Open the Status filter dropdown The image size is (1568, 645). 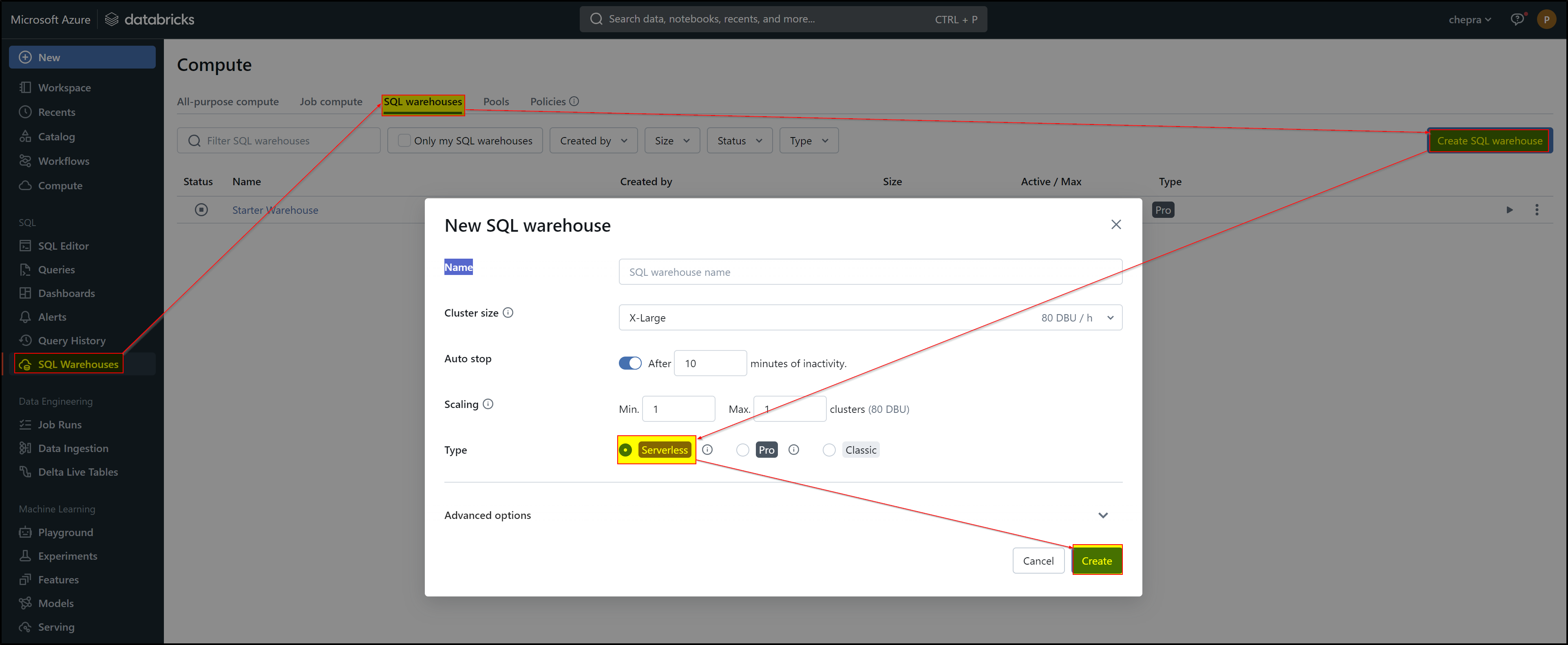[x=740, y=140]
